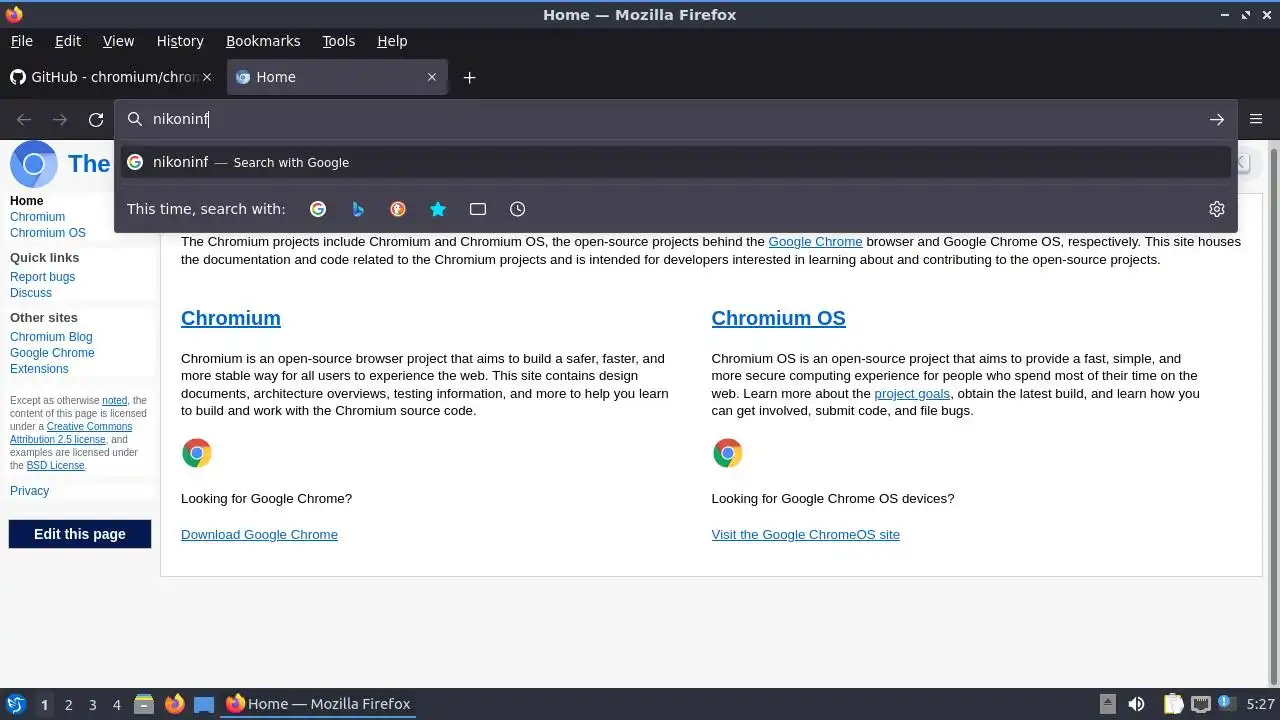The image size is (1280, 720).
Task: Click the Home link in sidebar
Action: click(27, 201)
